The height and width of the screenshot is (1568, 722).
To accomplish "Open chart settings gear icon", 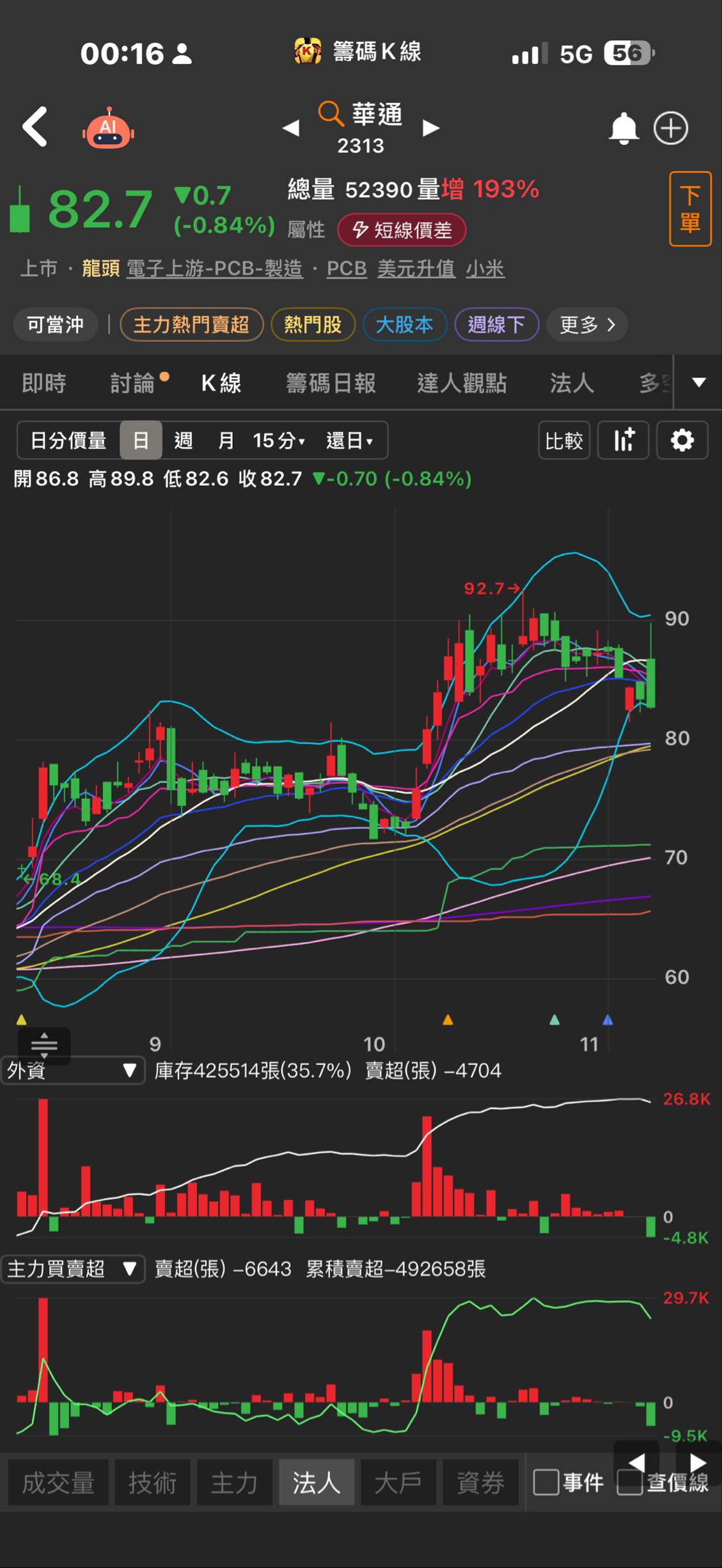I will [x=682, y=440].
